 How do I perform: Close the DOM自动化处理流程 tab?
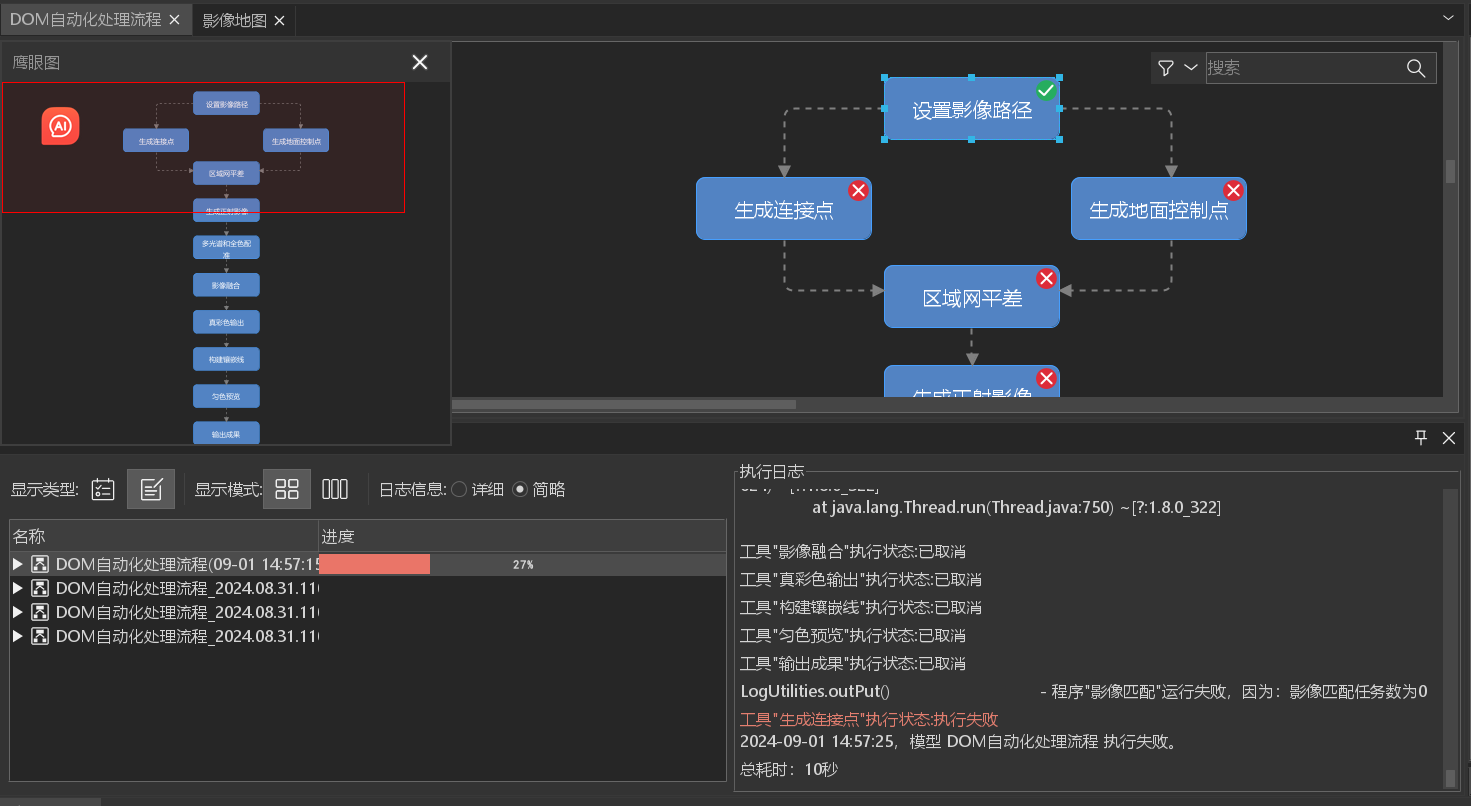click(175, 20)
